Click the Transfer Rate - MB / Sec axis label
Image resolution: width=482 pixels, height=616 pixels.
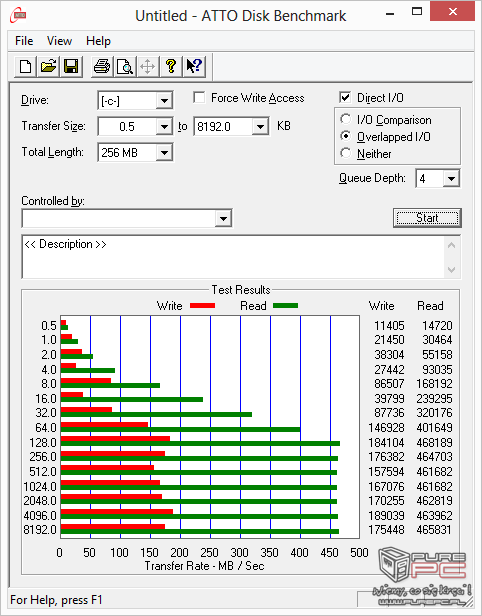(x=204, y=566)
